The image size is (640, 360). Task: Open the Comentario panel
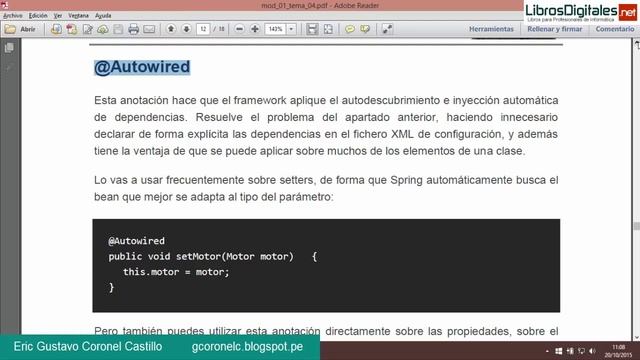[615, 29]
